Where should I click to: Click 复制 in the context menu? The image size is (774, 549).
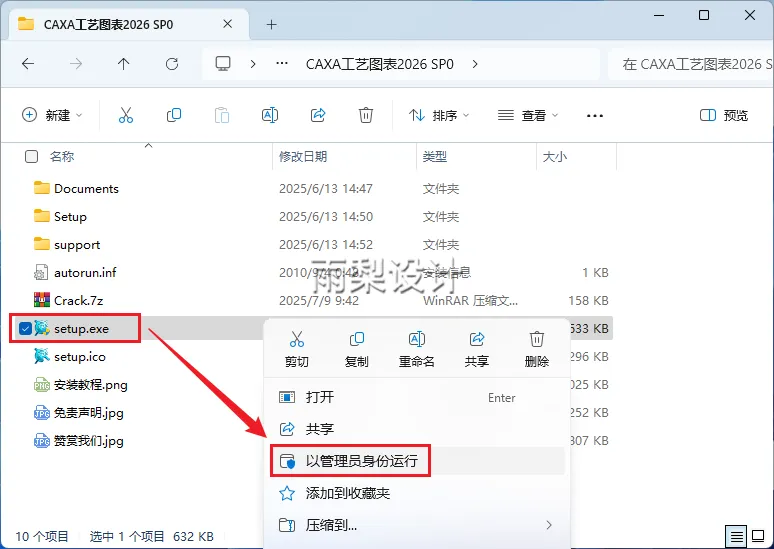[x=356, y=349]
